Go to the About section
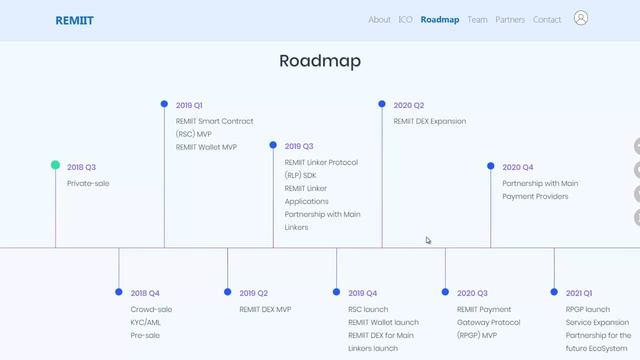Screen dimensions: 640x360 pos(379,20)
